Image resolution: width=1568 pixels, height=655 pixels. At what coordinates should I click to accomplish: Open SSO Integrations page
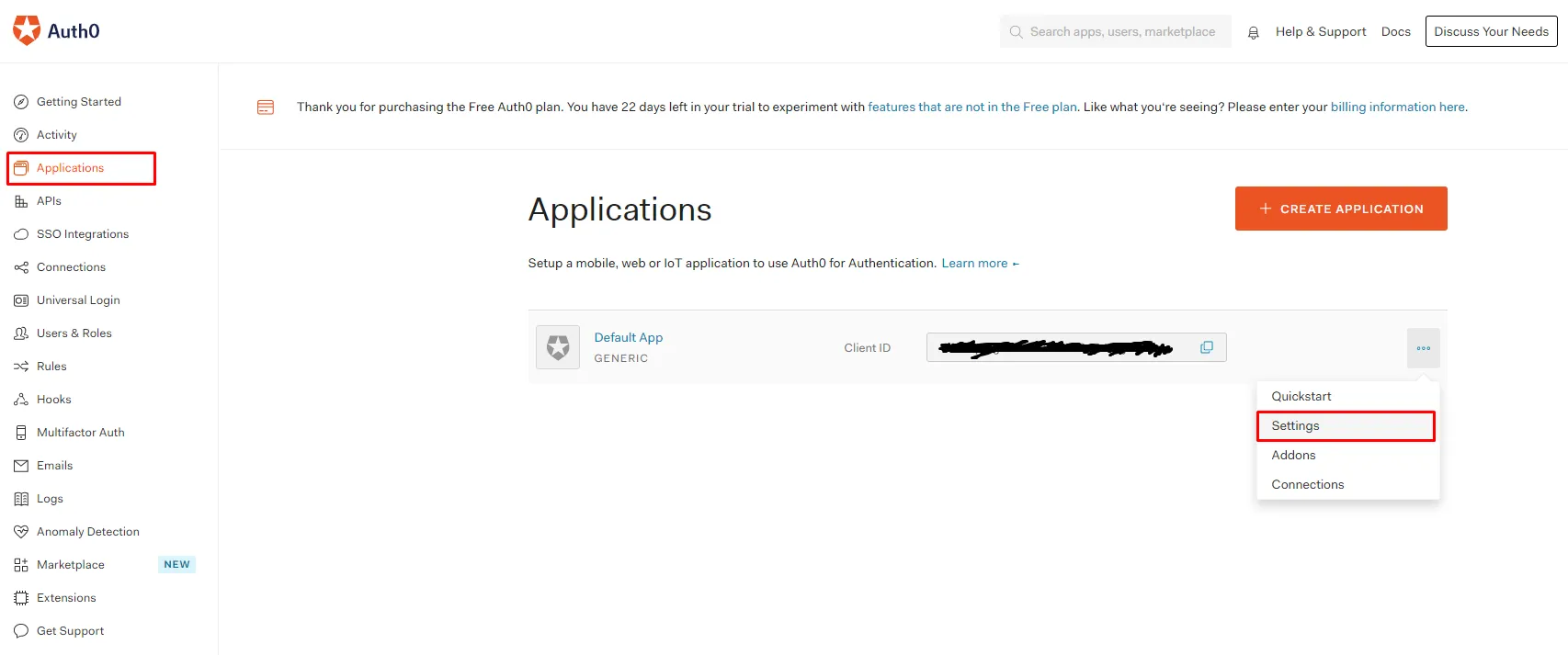(x=83, y=234)
